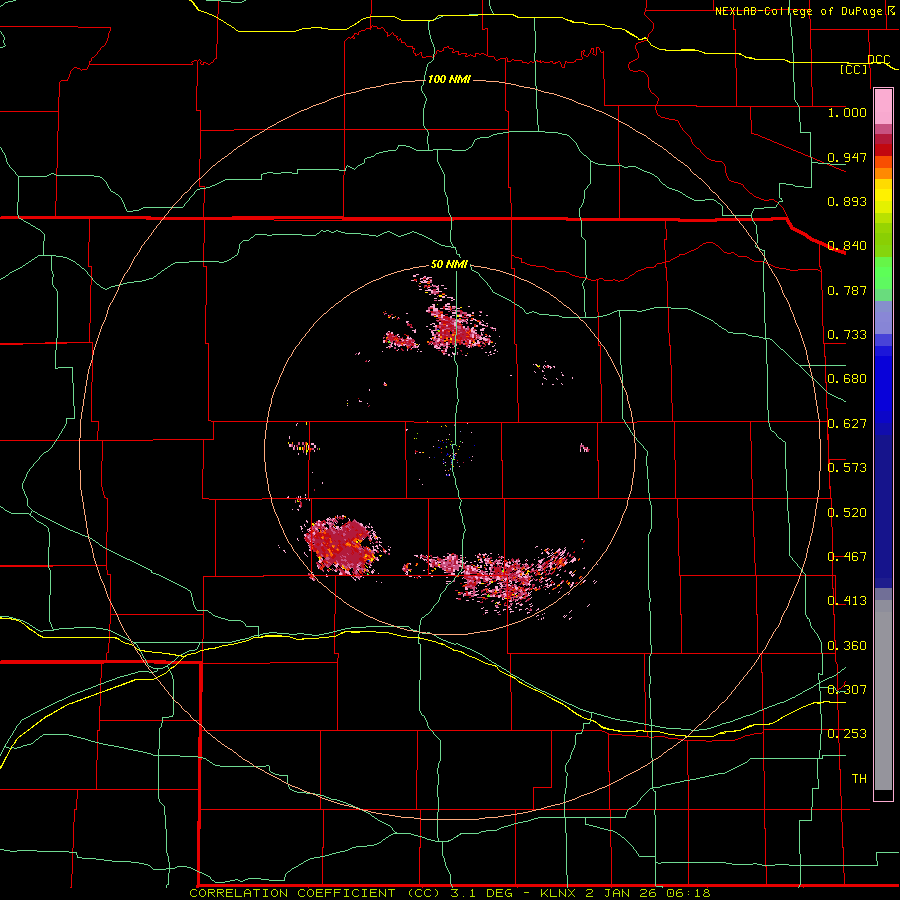
Task: Click the KLNX station identifier
Action: tap(557, 893)
